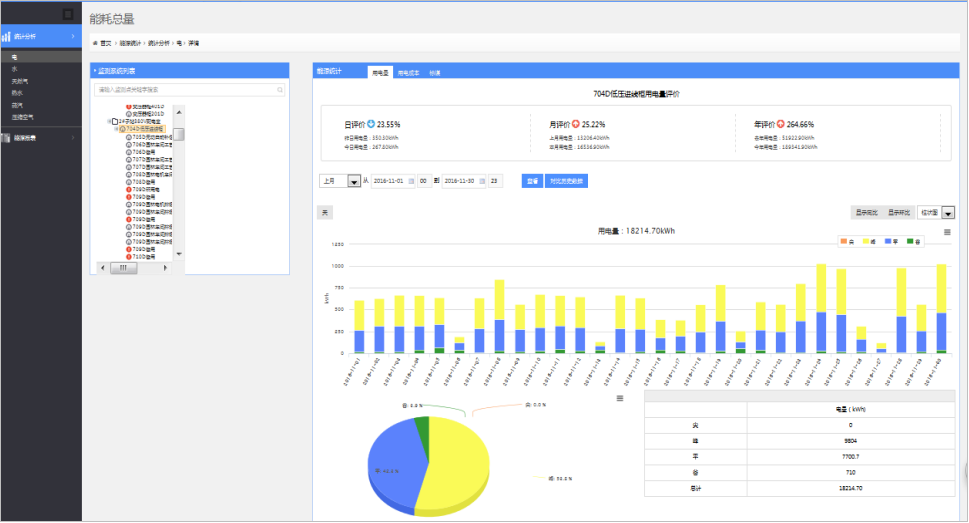The width and height of the screenshot is (969, 523).
Task: Click blue down-arrow icon beside 日评价
Action: tap(371, 124)
